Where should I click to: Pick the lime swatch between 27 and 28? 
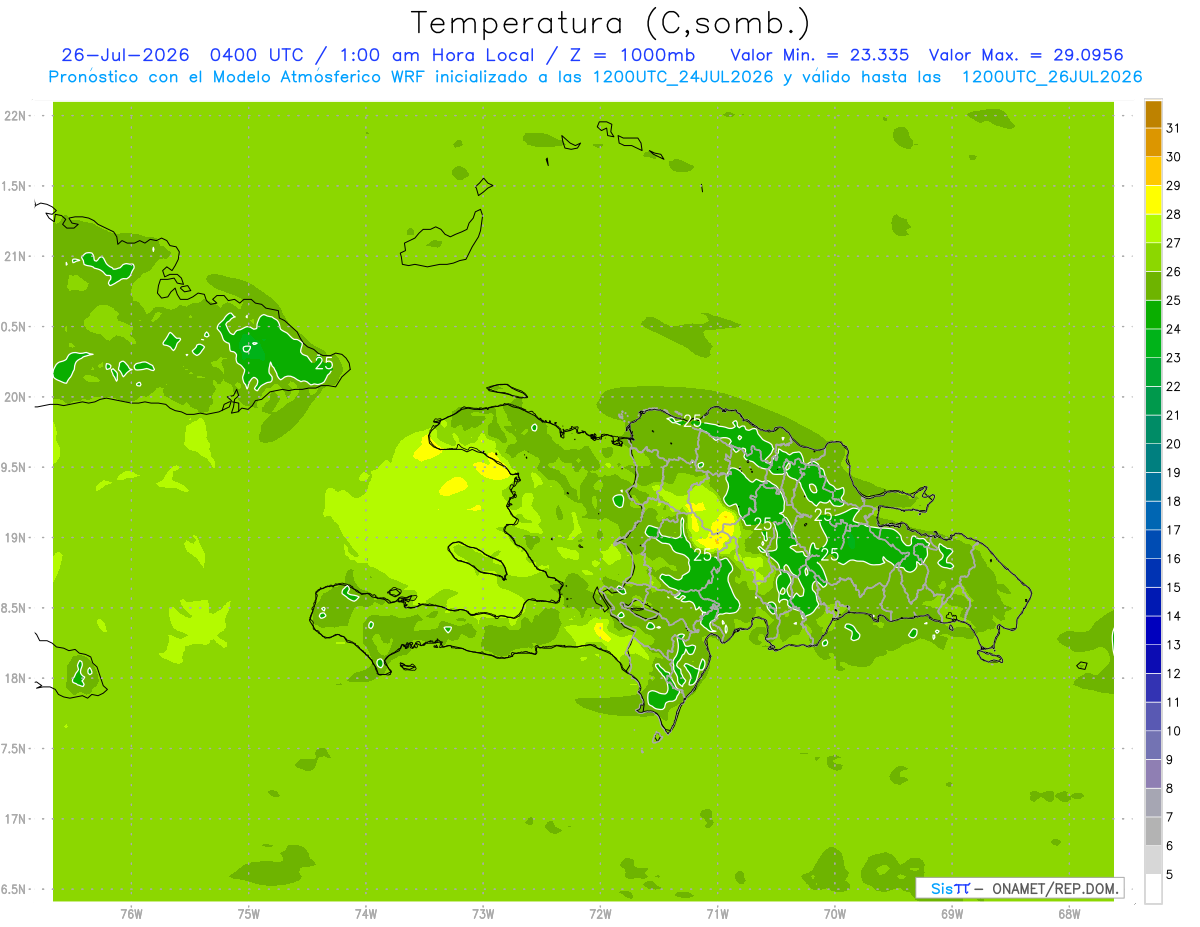(1153, 229)
